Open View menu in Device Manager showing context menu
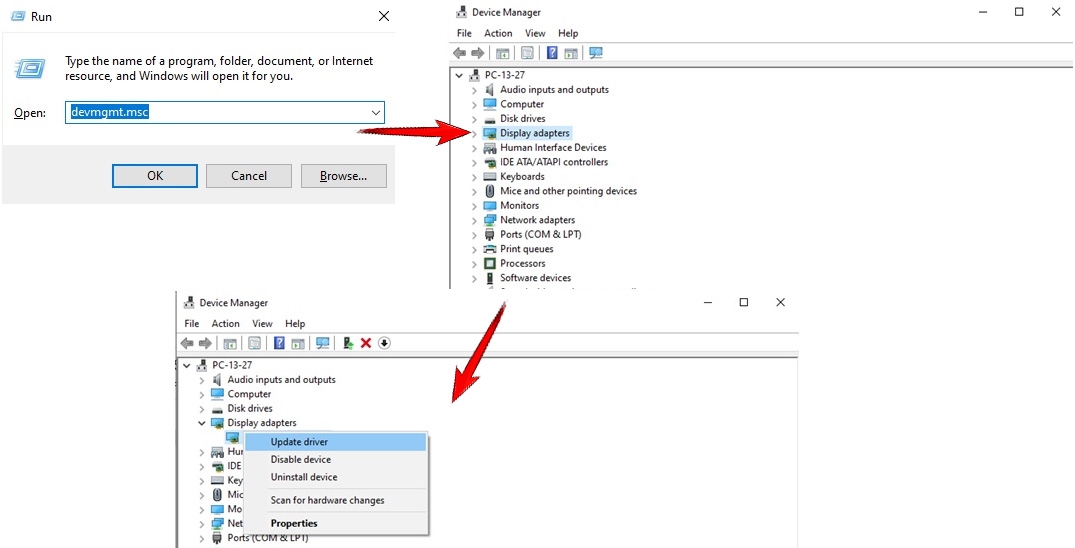 [x=262, y=323]
